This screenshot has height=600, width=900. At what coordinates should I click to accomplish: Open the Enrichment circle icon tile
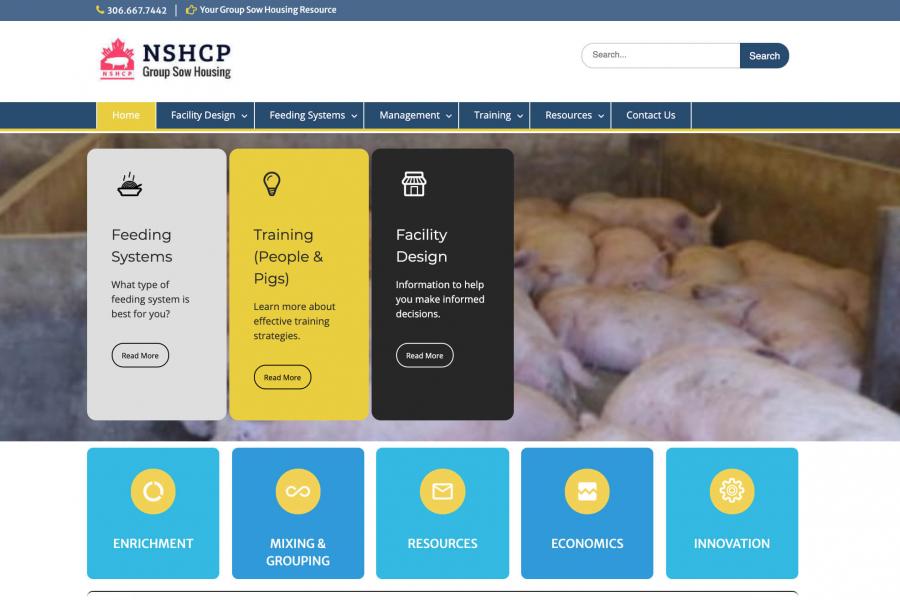coord(153,491)
